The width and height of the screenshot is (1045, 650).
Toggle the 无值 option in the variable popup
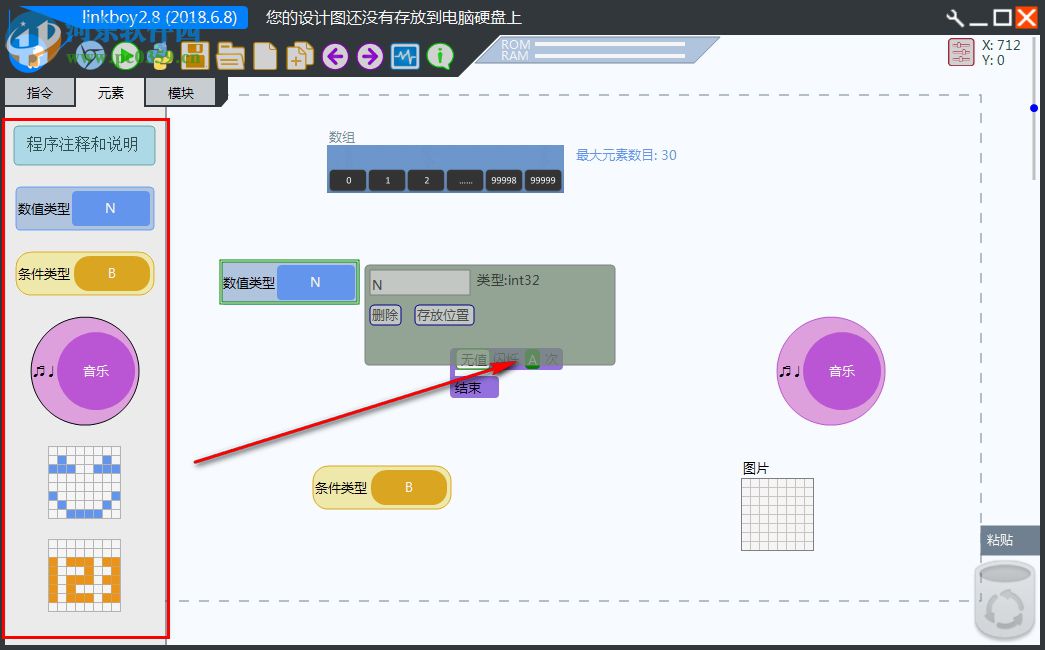pos(472,358)
